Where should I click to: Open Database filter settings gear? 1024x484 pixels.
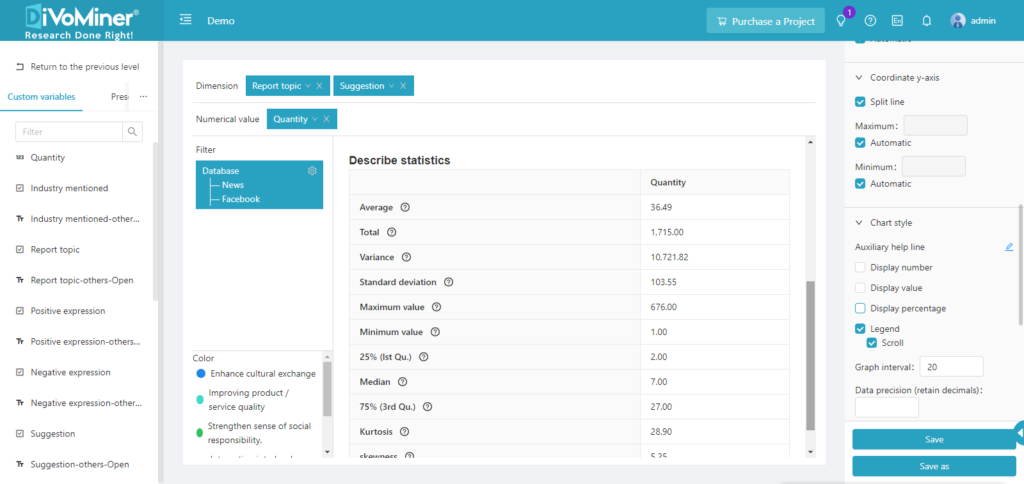(x=312, y=170)
